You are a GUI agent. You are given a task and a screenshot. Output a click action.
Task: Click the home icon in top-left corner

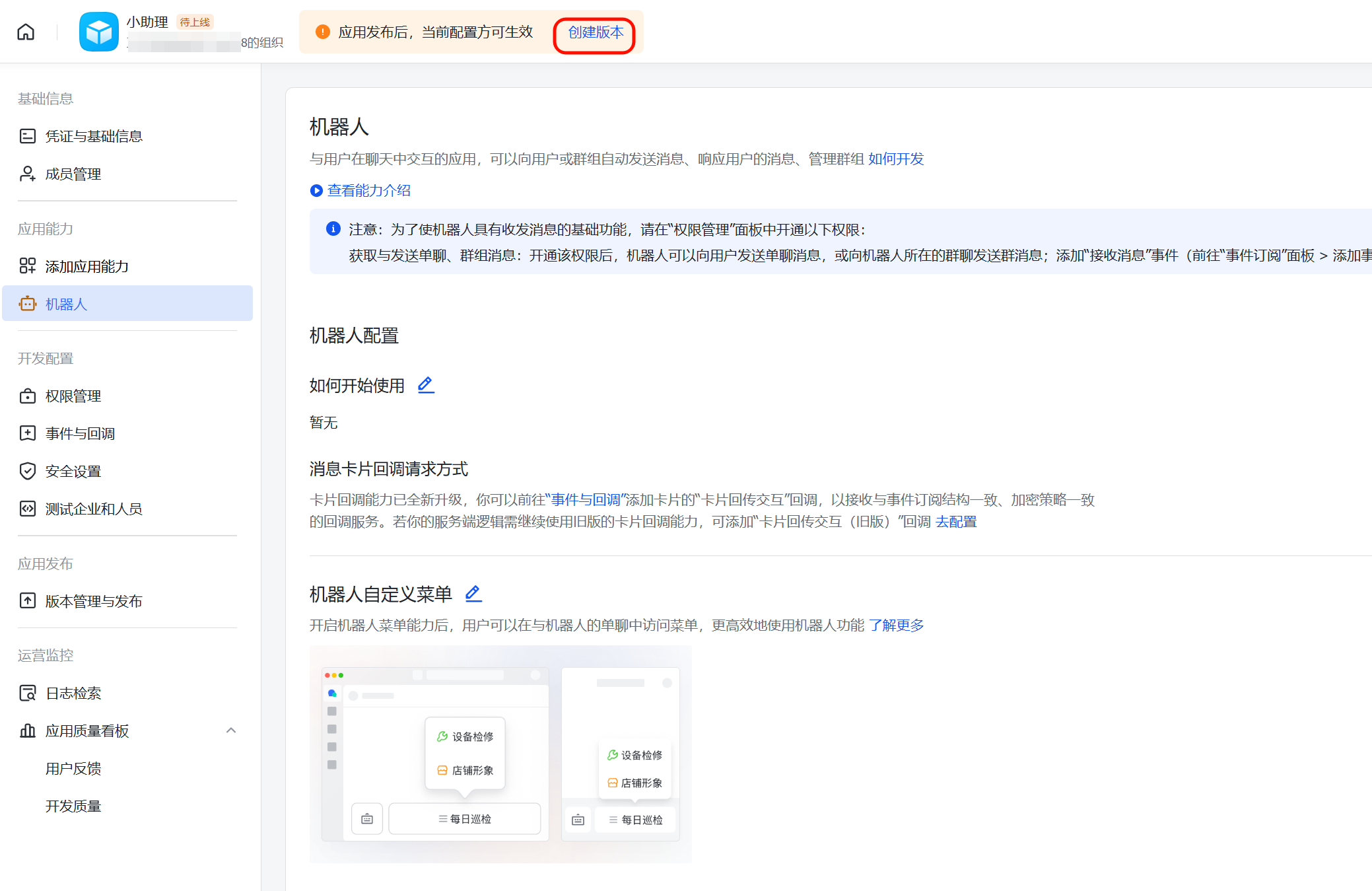tap(26, 32)
